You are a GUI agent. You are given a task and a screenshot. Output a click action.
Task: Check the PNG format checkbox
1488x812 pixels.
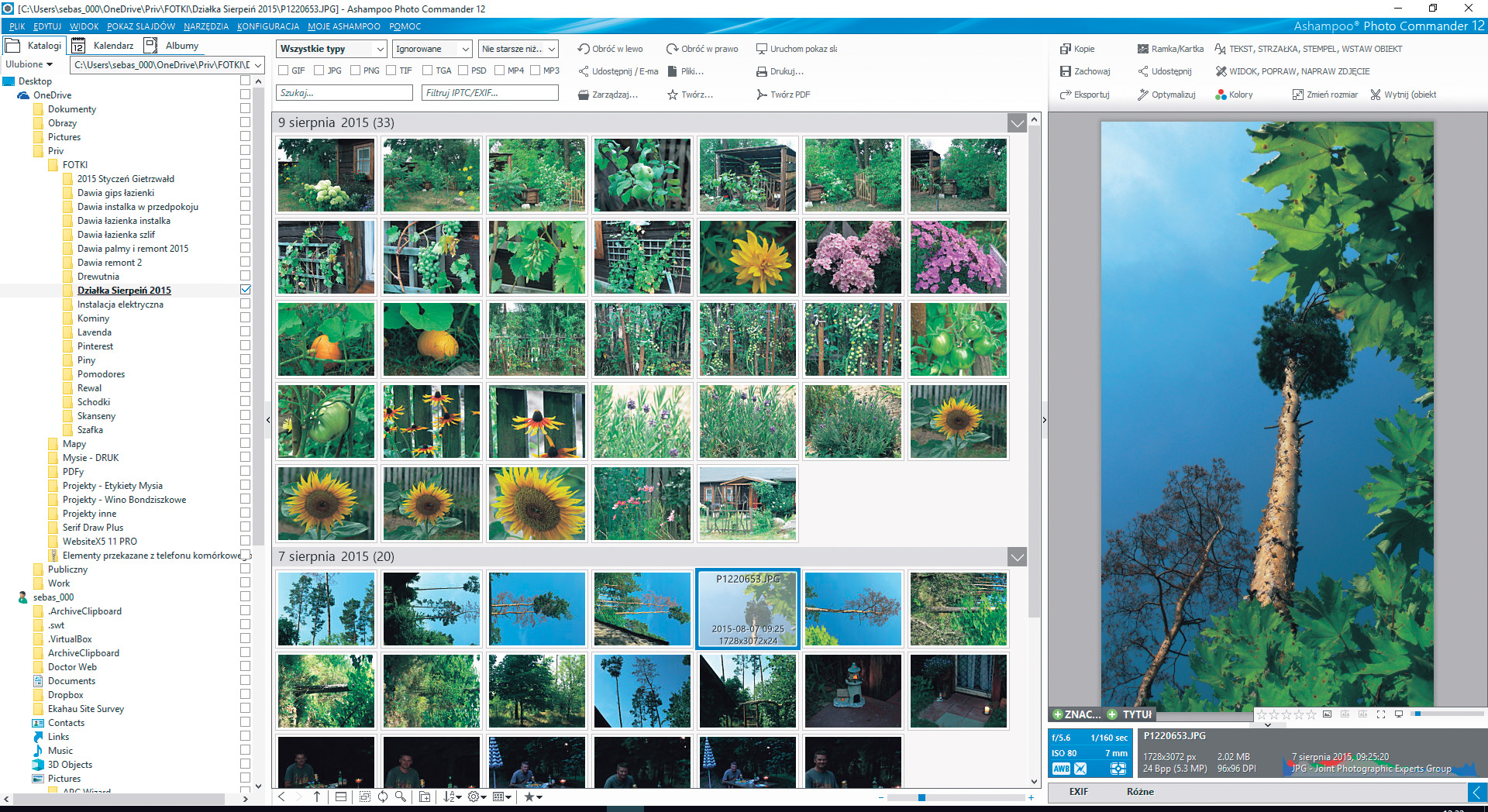point(355,71)
